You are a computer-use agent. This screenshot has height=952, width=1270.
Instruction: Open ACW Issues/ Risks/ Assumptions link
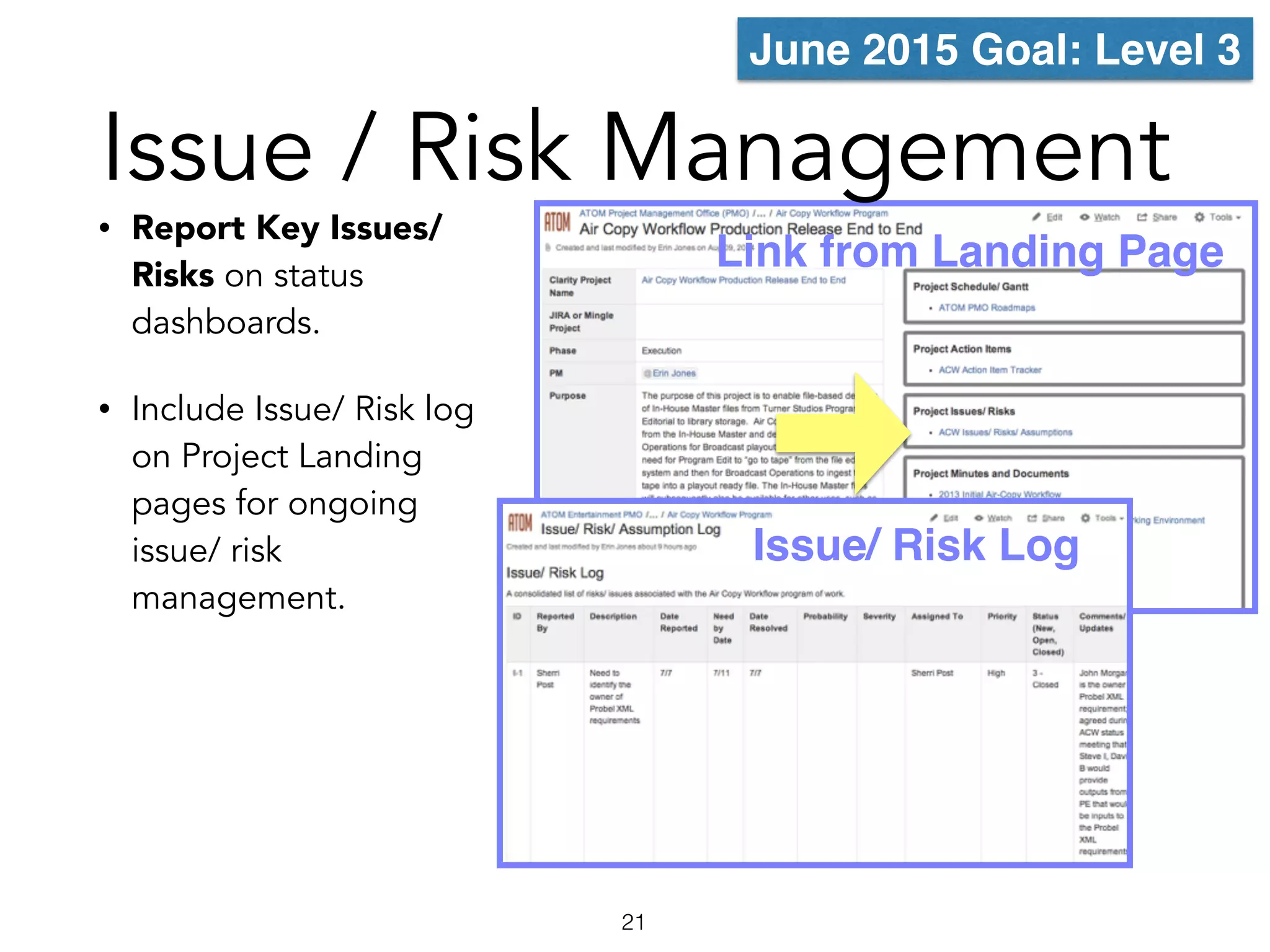pyautogui.click(x=1005, y=432)
